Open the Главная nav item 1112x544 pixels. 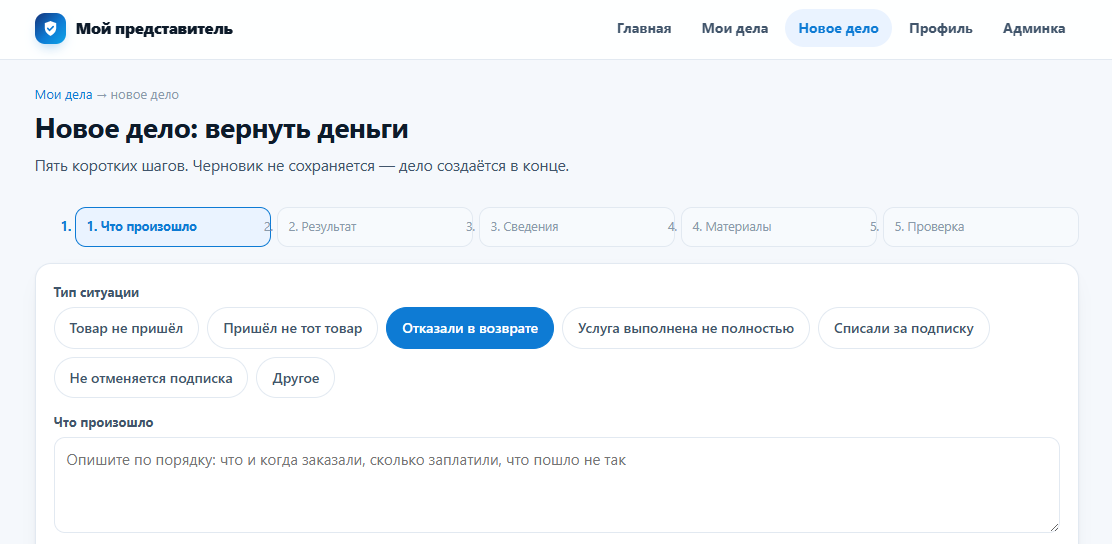(x=644, y=28)
